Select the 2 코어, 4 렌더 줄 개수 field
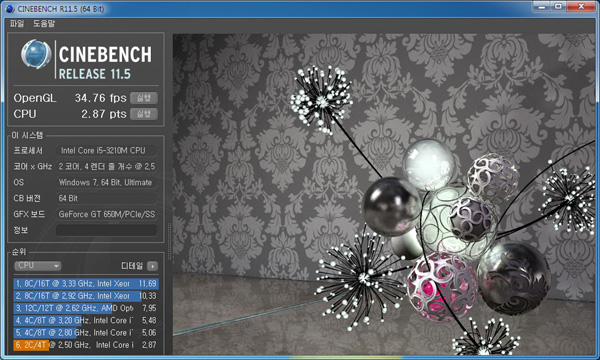600x360 pixels. (x=106, y=166)
